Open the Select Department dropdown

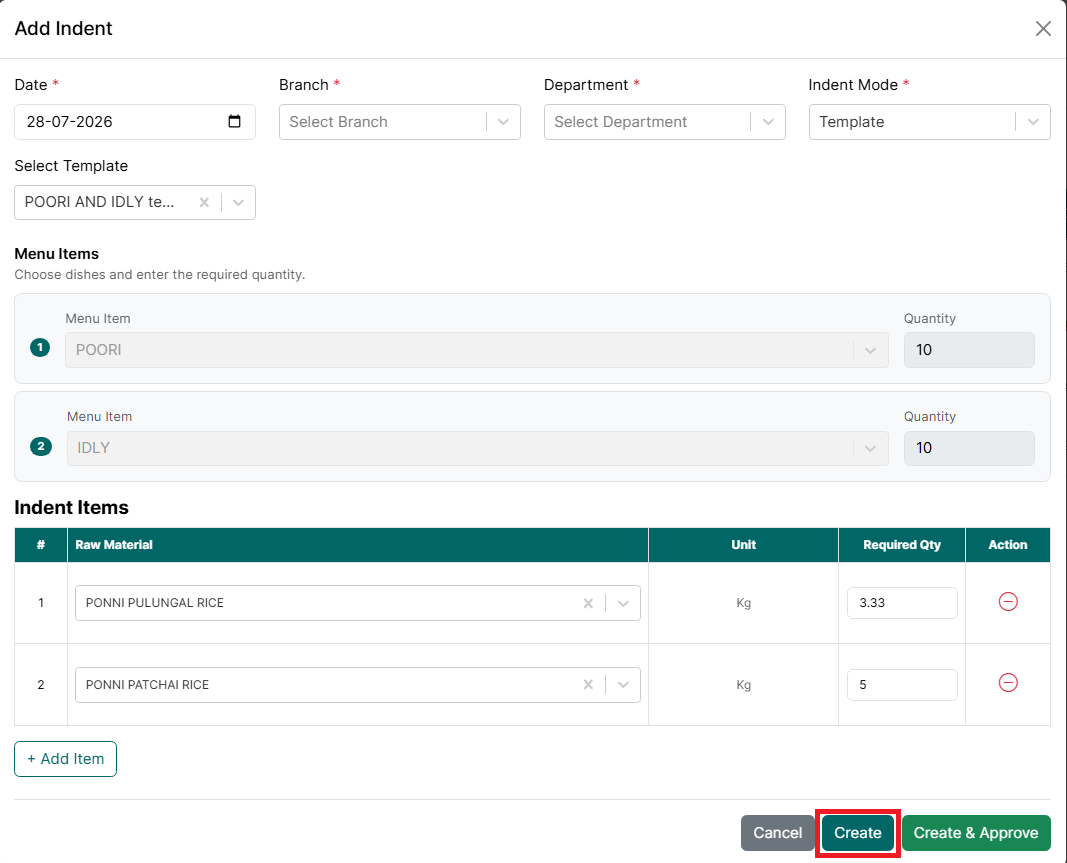coord(664,122)
